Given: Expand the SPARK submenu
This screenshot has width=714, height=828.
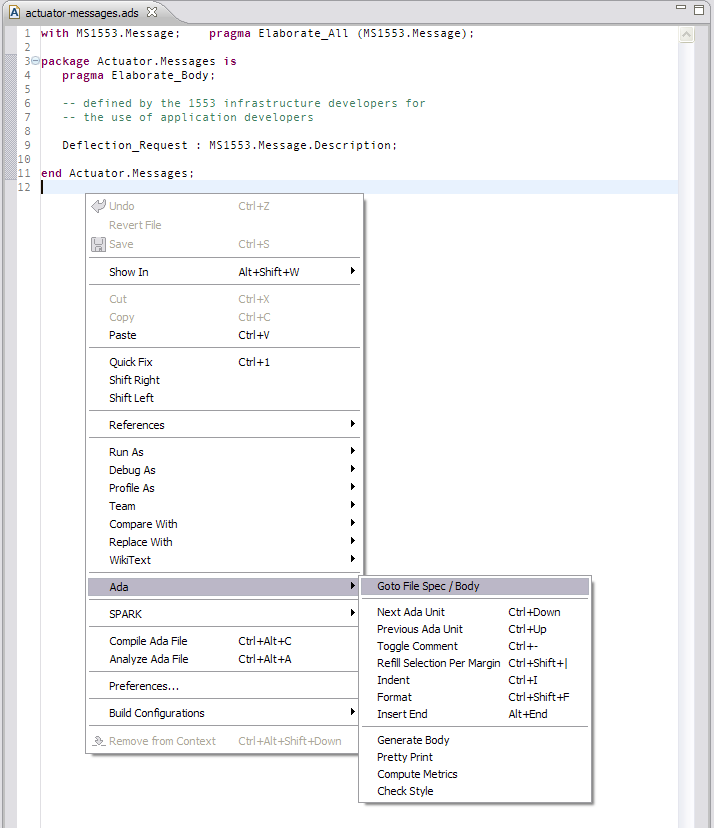Looking at the screenshot, I should click(x=224, y=614).
